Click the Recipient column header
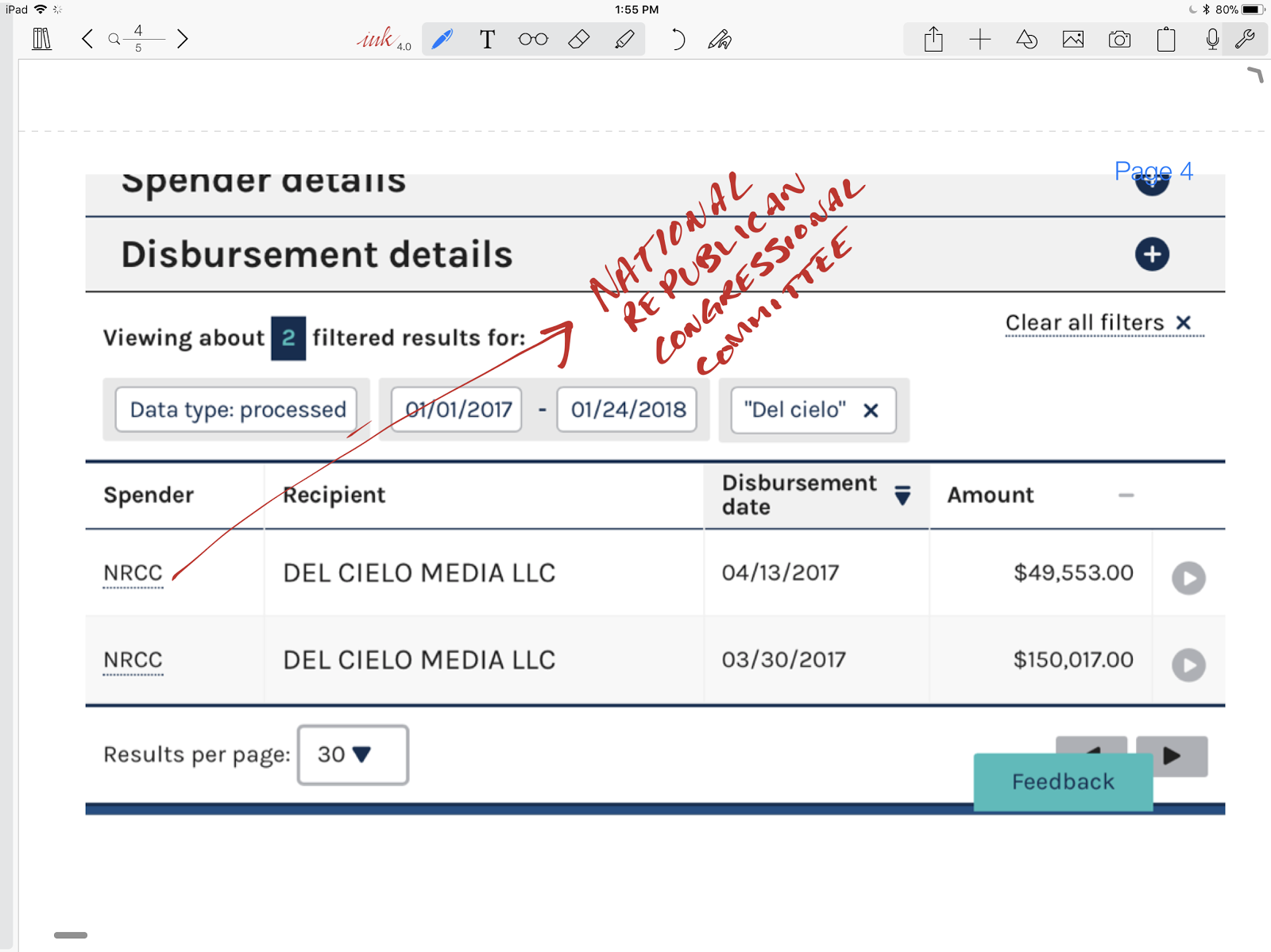The height and width of the screenshot is (952, 1271). click(x=334, y=495)
